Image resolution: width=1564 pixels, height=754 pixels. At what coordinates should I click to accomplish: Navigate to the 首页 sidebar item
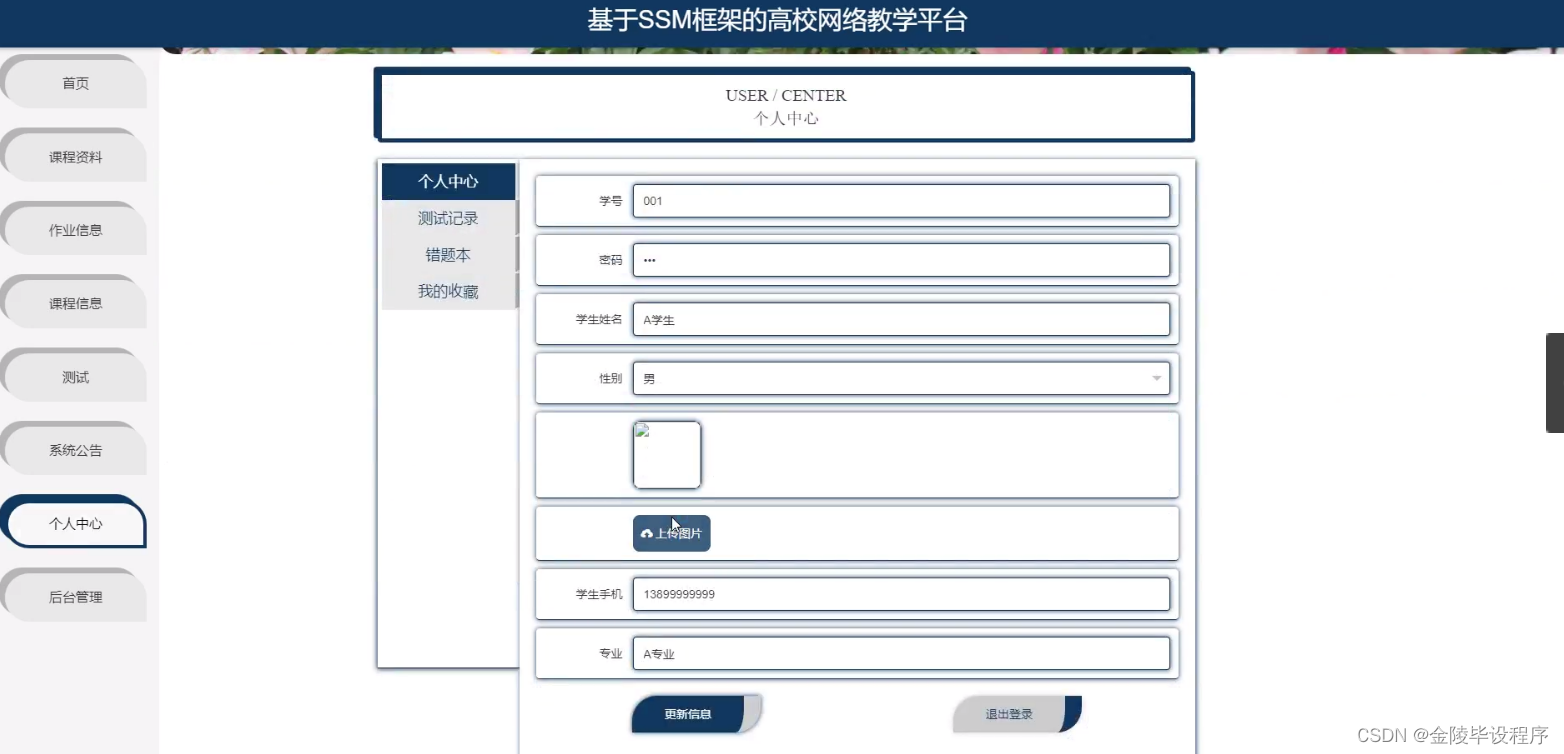(74, 83)
